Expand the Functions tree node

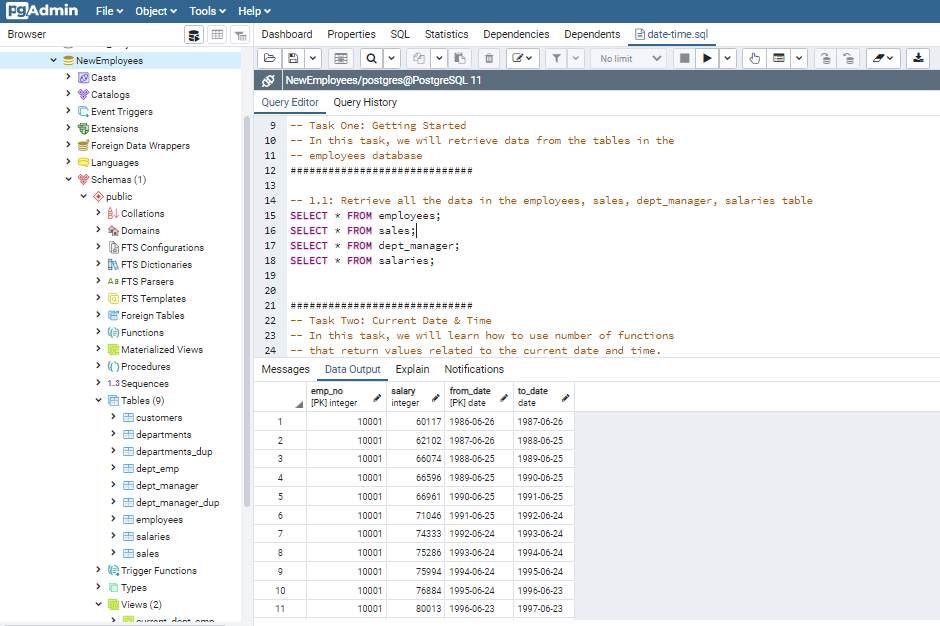tap(98, 333)
